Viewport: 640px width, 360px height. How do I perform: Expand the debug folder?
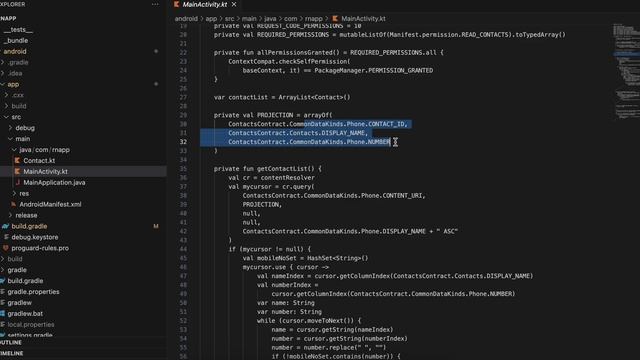[10, 128]
